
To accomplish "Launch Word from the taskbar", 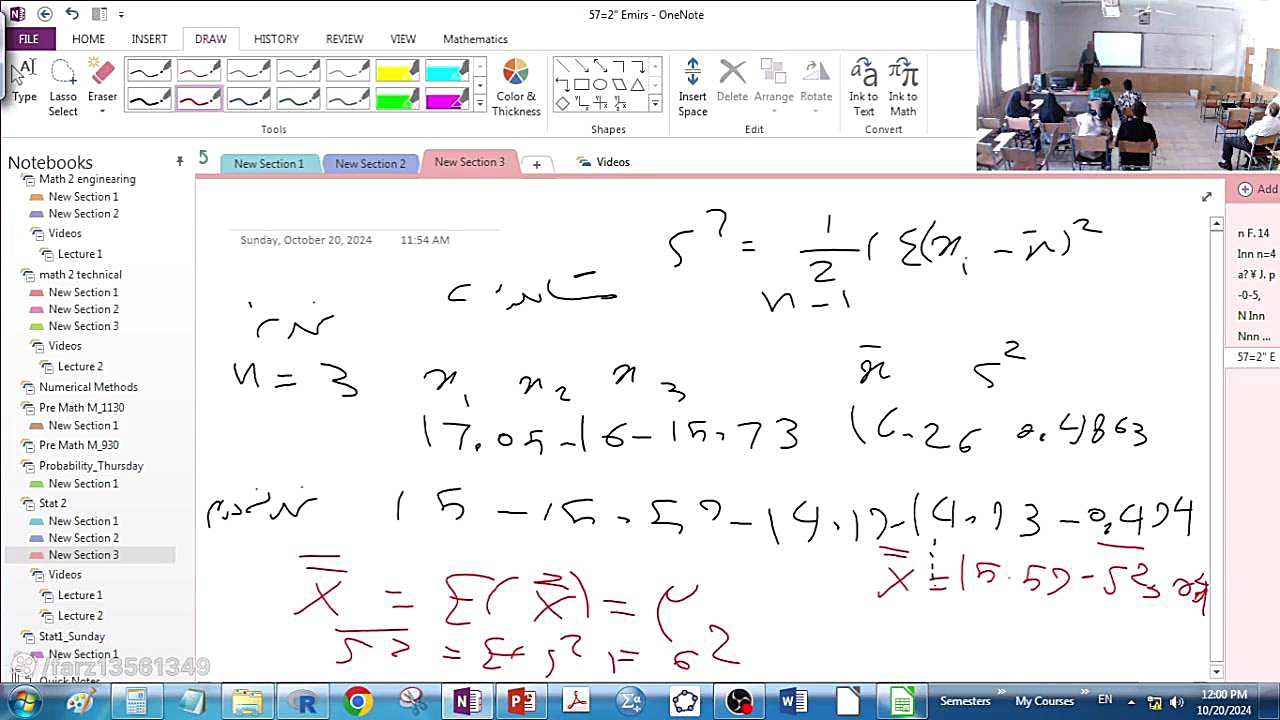I will point(793,702).
